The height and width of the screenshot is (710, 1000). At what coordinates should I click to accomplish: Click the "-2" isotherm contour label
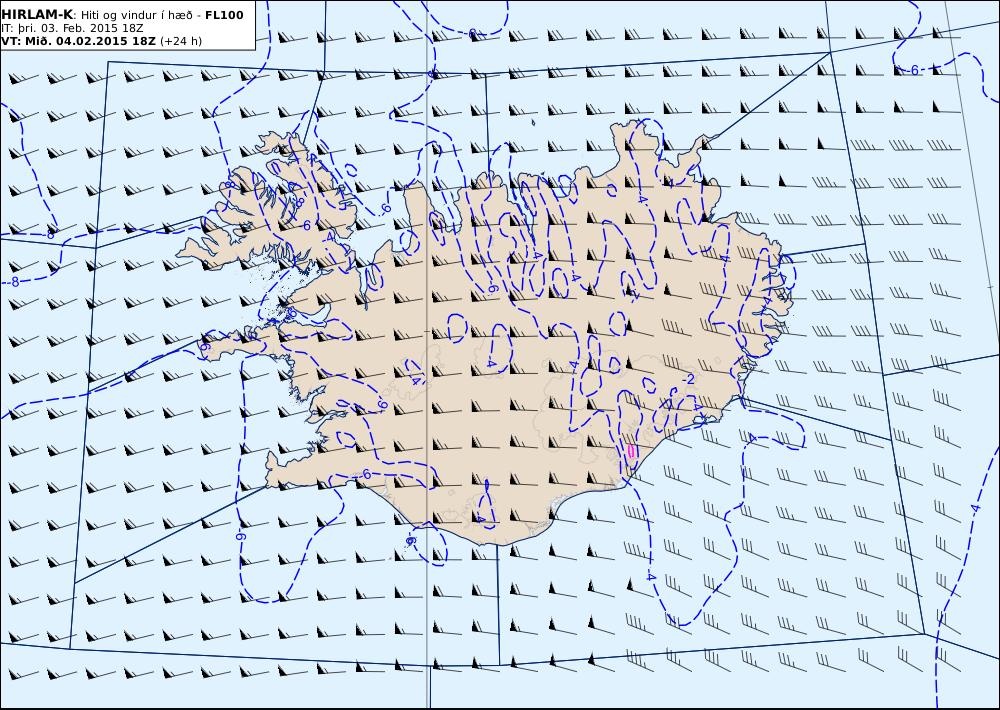pyautogui.click(x=688, y=380)
